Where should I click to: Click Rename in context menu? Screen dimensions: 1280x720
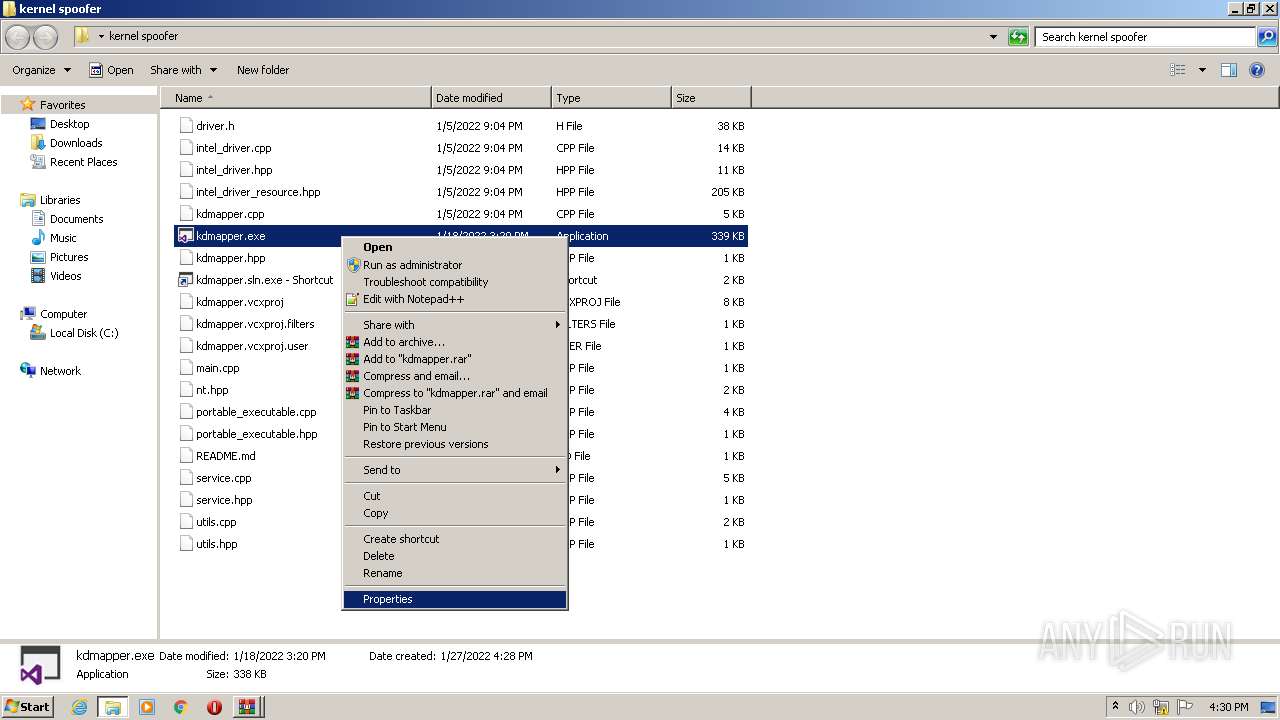[x=455, y=573]
